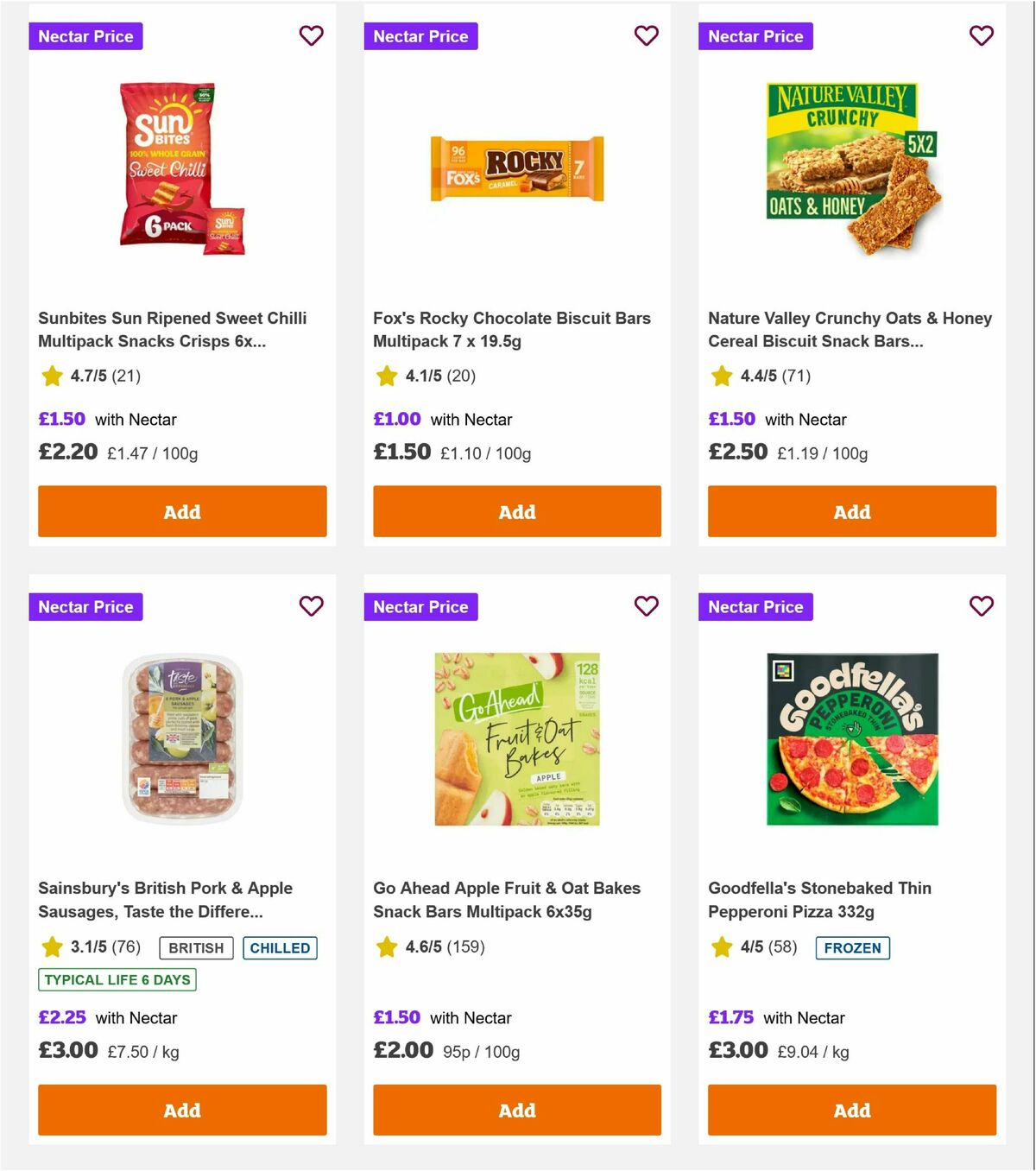Click the wishlist heart on pork sausages
The height and width of the screenshot is (1171, 1036).
click(311, 607)
